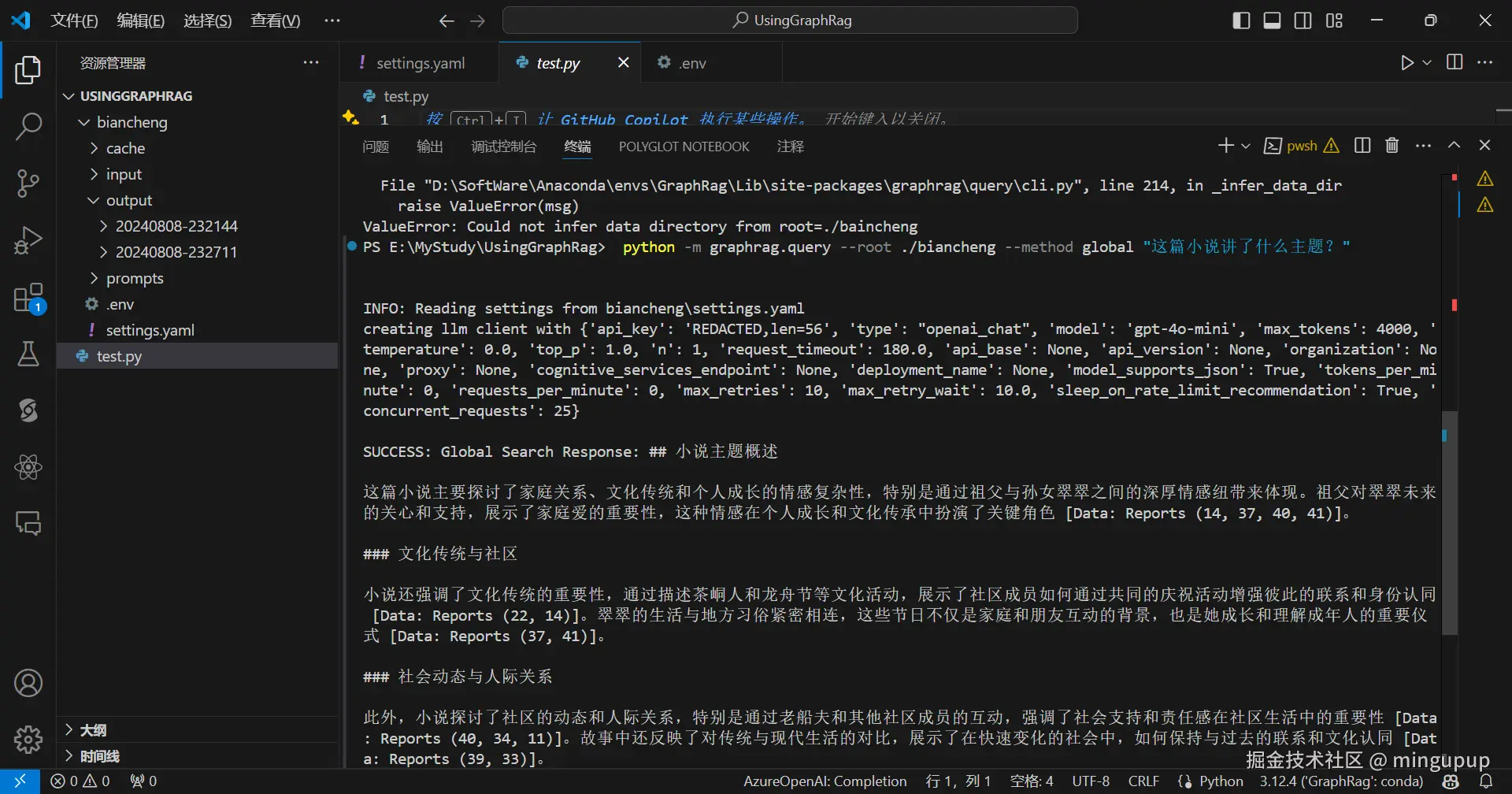Open the Chat view in activity bar
Image resolution: width=1512 pixels, height=794 pixels.
point(28,523)
